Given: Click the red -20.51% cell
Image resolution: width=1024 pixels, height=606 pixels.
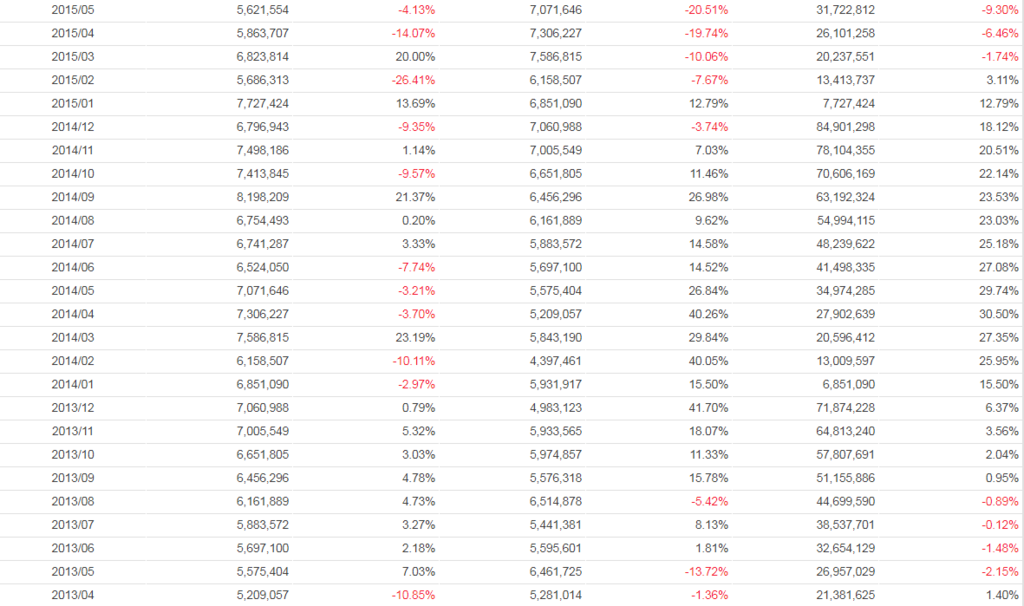Looking at the screenshot, I should tap(705, 9).
